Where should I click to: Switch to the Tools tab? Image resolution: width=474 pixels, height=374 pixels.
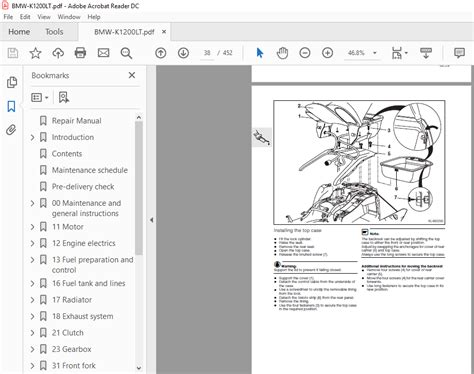click(x=54, y=32)
